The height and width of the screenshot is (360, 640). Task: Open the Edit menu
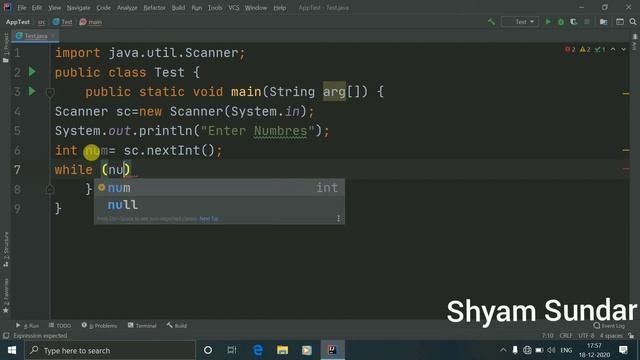pos(37,8)
